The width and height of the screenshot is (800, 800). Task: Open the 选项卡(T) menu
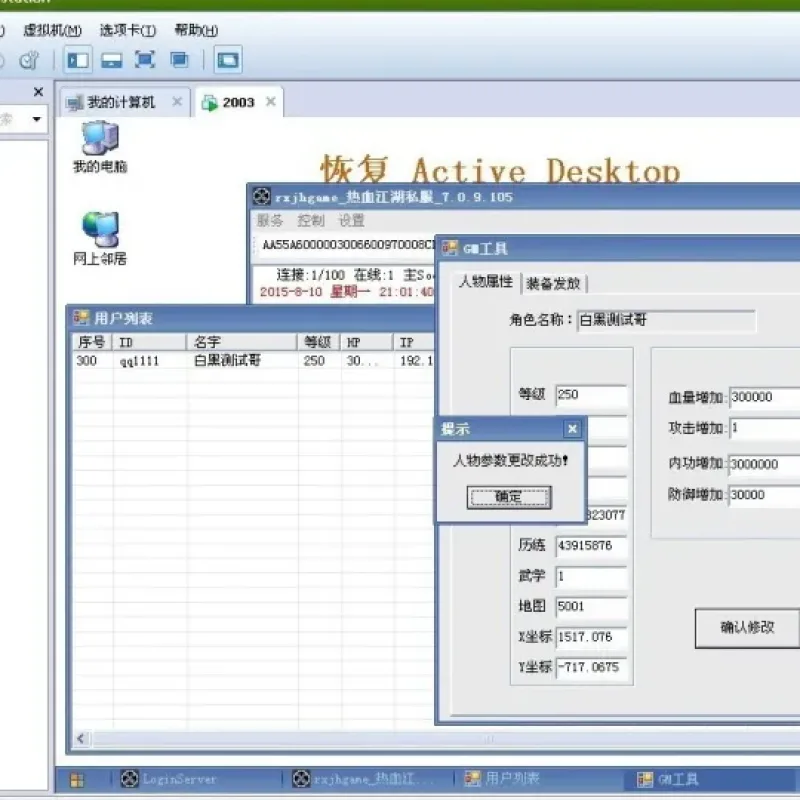[x=128, y=30]
